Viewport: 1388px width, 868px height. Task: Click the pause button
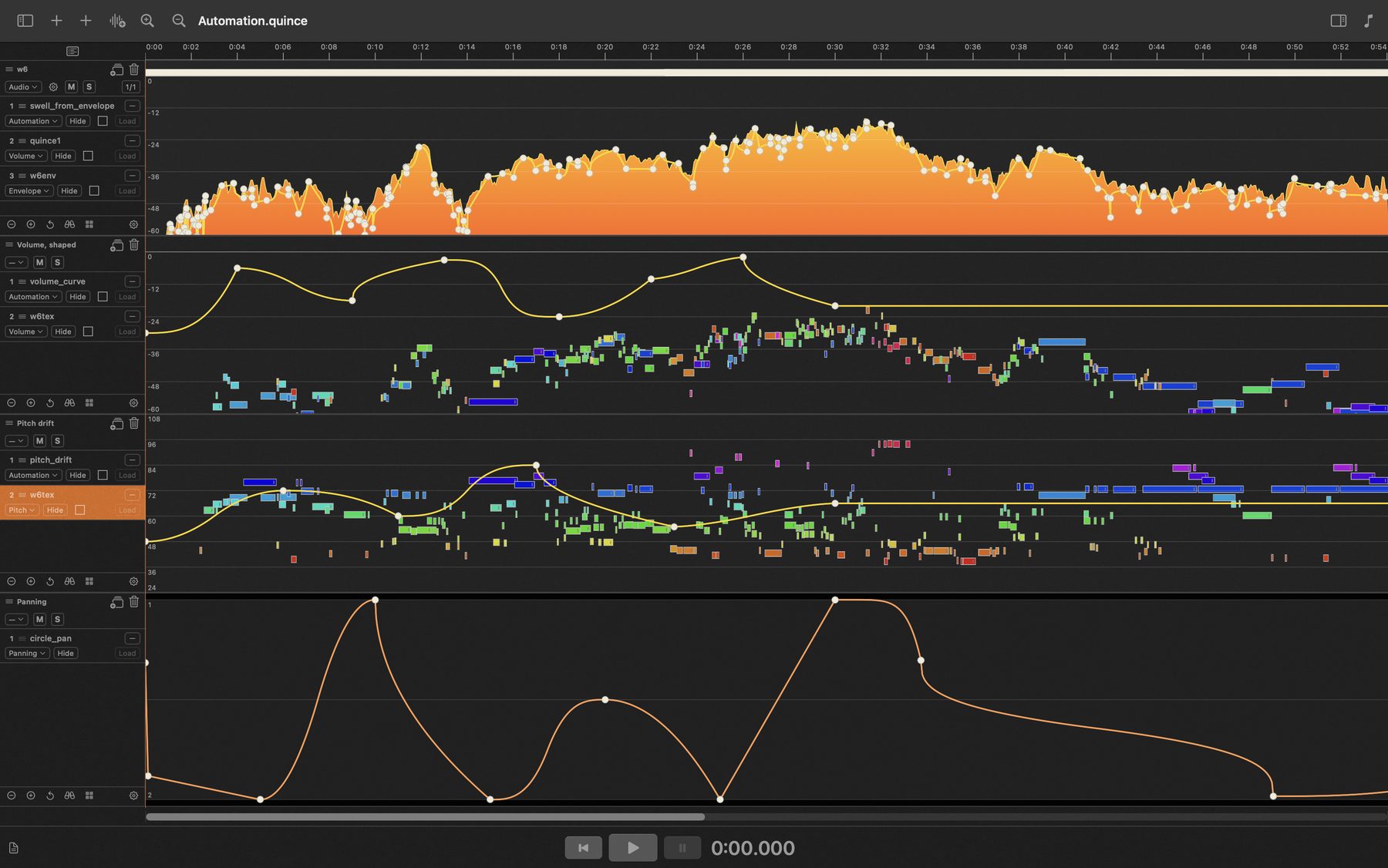point(682,848)
